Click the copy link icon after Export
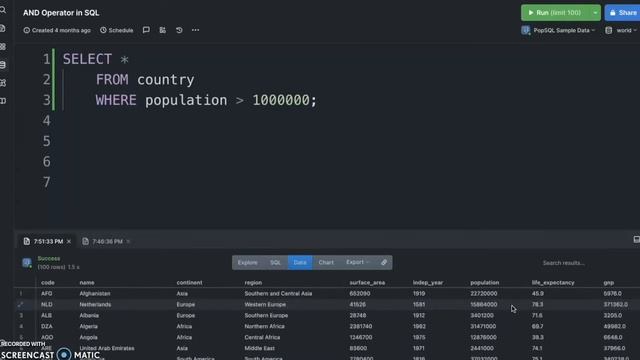The width and height of the screenshot is (640, 360). tap(384, 262)
